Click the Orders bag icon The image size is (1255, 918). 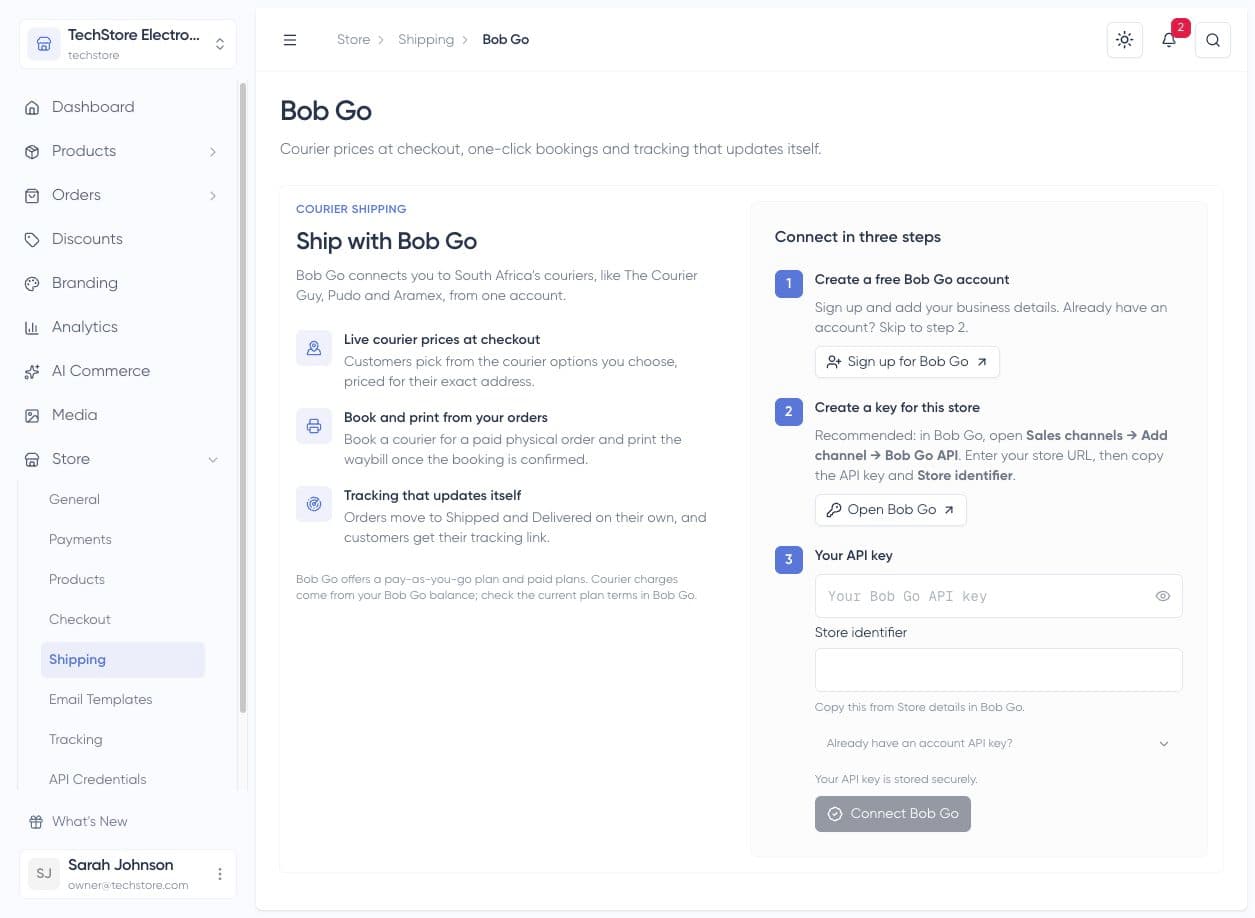[32, 195]
